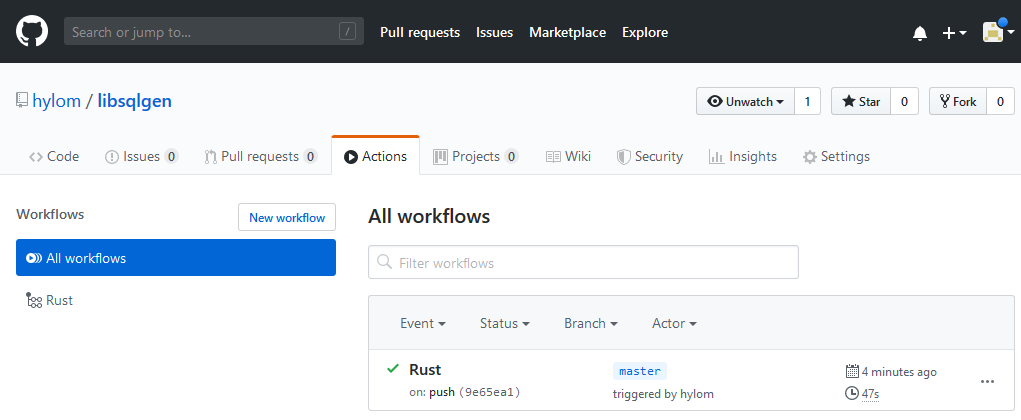Open the three-dots menu for Rust run
This screenshot has width=1021, height=420.
coord(987,382)
